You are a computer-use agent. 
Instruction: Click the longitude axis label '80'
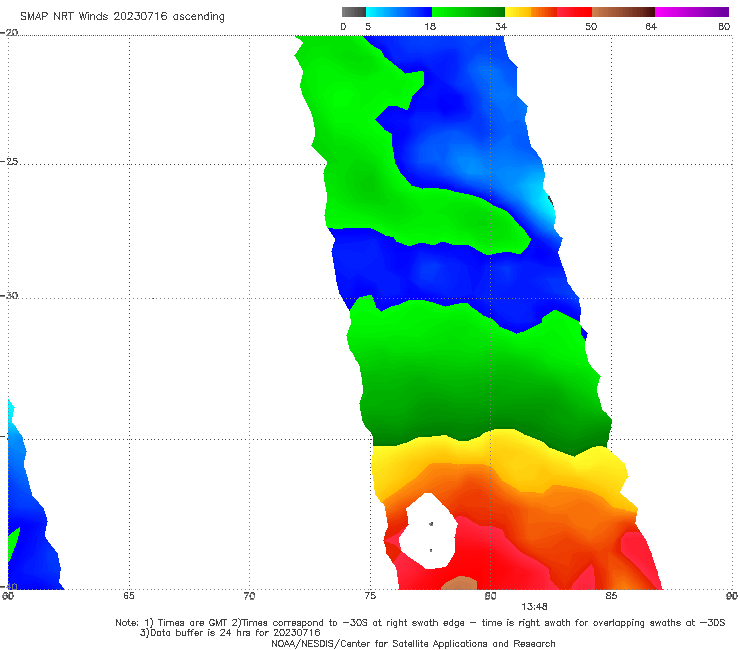click(491, 596)
